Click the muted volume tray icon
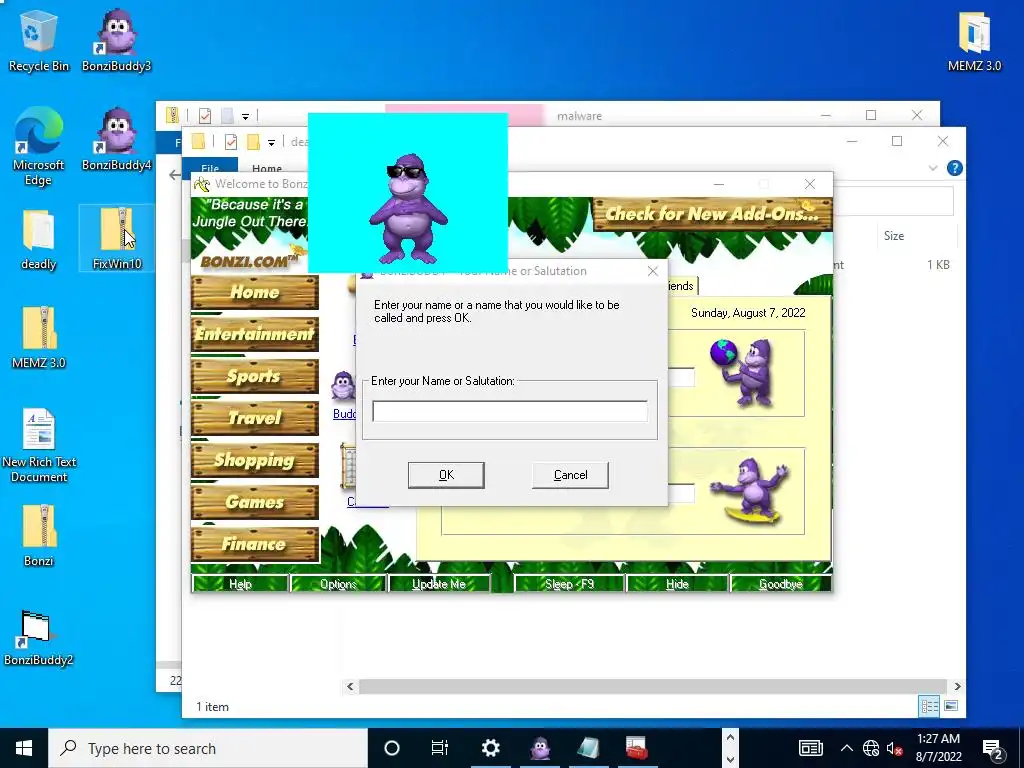This screenshot has height=768, width=1024. click(x=894, y=748)
